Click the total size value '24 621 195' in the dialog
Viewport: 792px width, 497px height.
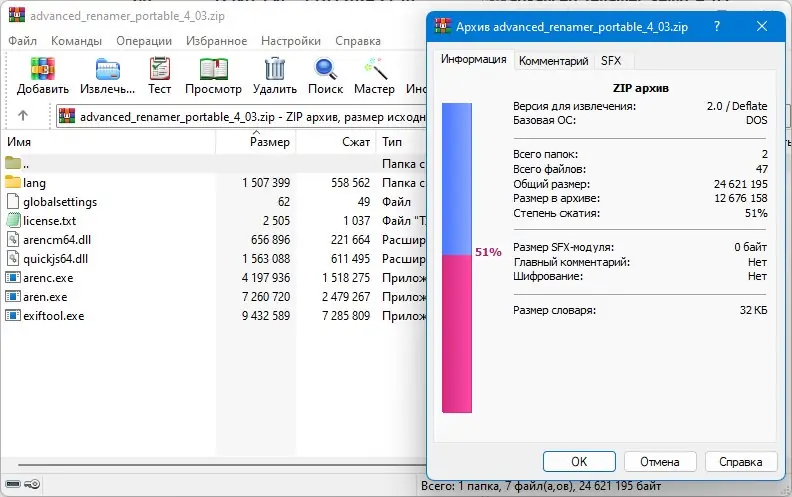pyautogui.click(x=740, y=184)
